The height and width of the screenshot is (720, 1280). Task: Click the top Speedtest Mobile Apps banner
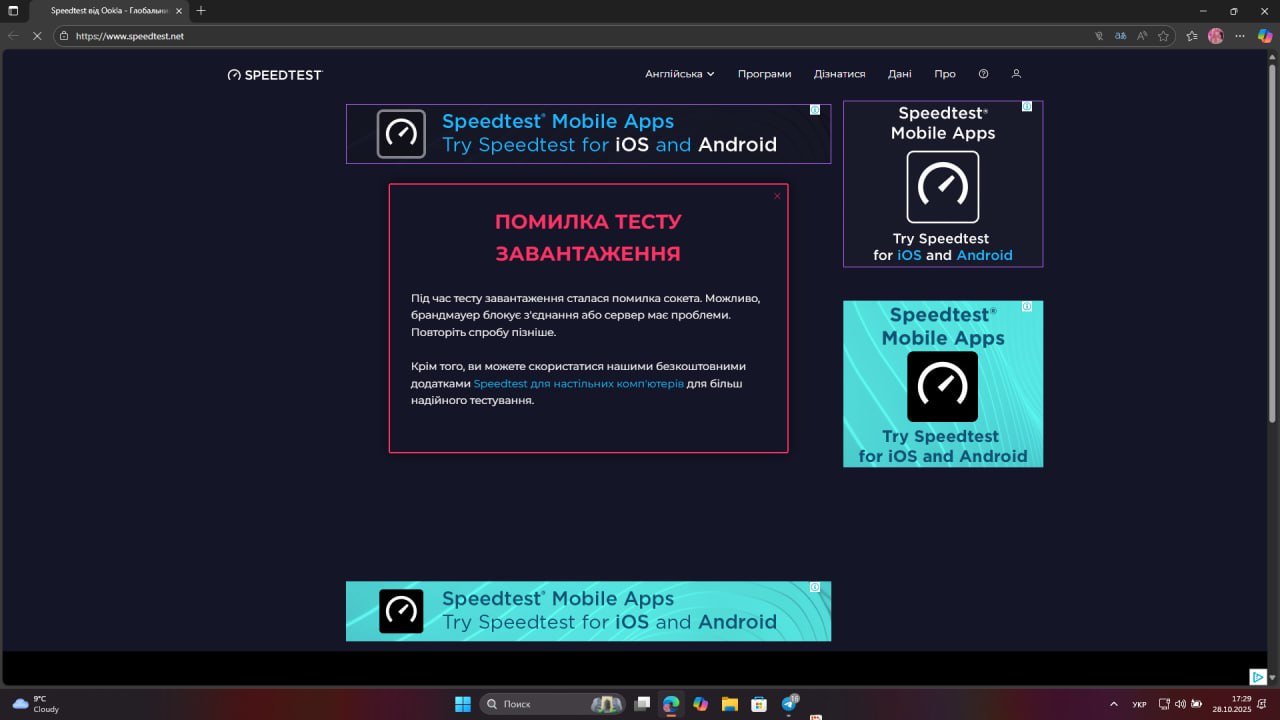588,134
